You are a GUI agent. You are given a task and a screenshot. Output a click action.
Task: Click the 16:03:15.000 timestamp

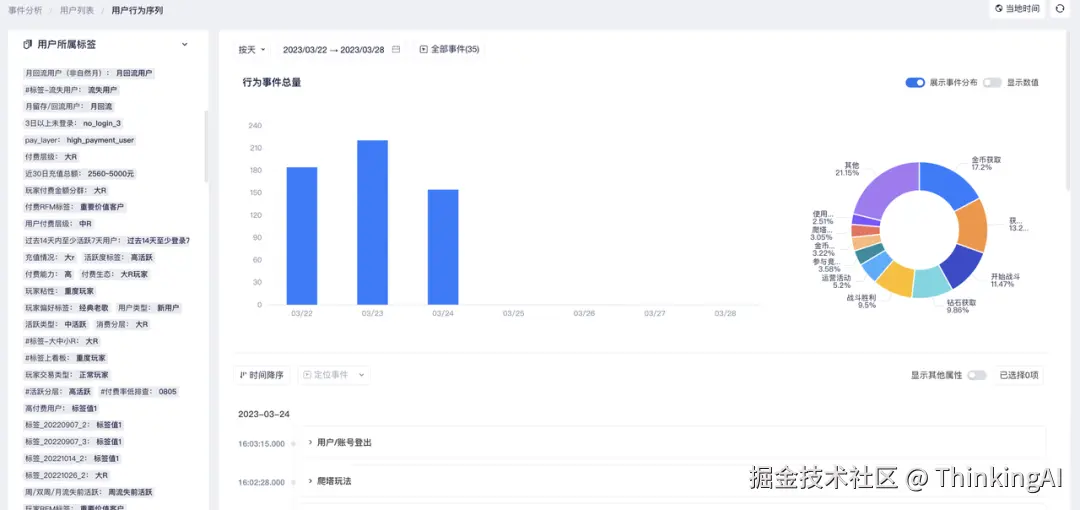(x=261, y=443)
